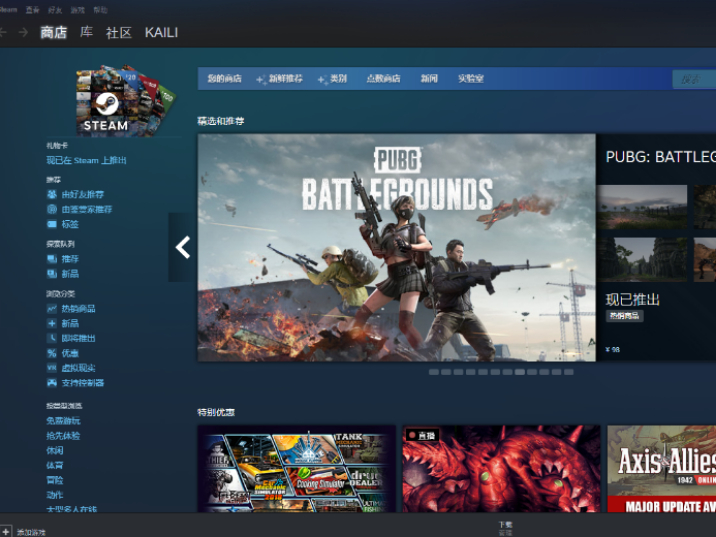Click the tag icon beside 标签
Image resolution: width=716 pixels, height=537 pixels.
[x=52, y=224]
